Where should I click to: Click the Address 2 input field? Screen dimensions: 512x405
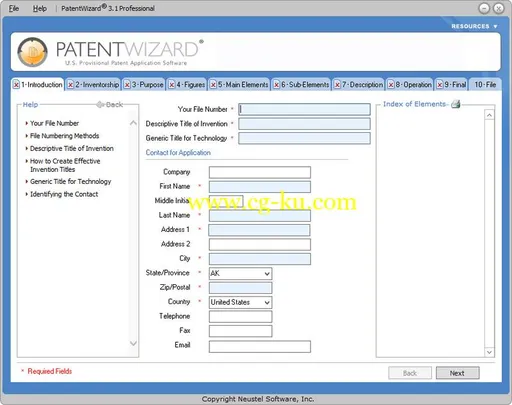click(260, 244)
